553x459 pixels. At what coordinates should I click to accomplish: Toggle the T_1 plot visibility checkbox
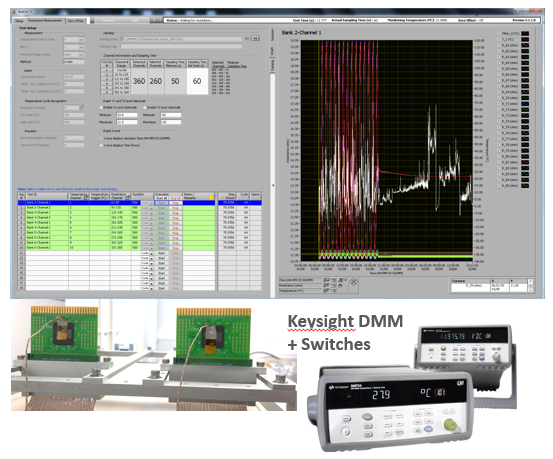coord(499,40)
